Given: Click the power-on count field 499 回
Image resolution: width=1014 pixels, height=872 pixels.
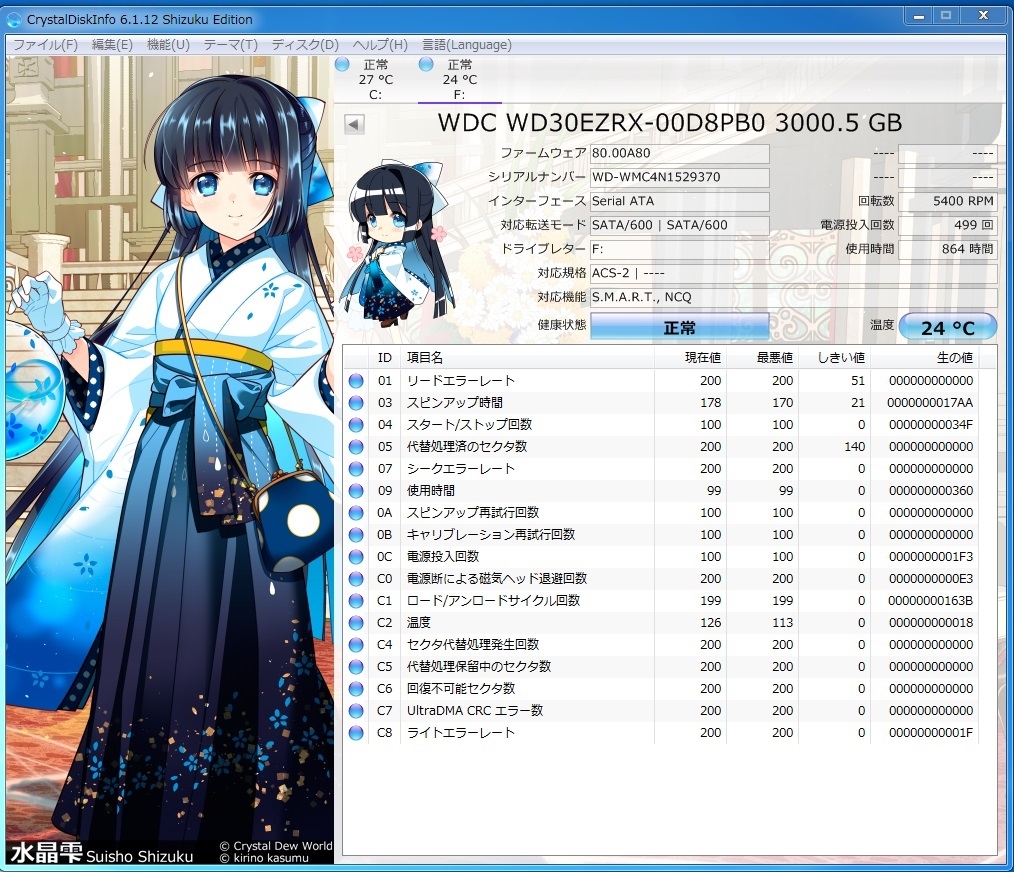Looking at the screenshot, I should click(948, 225).
